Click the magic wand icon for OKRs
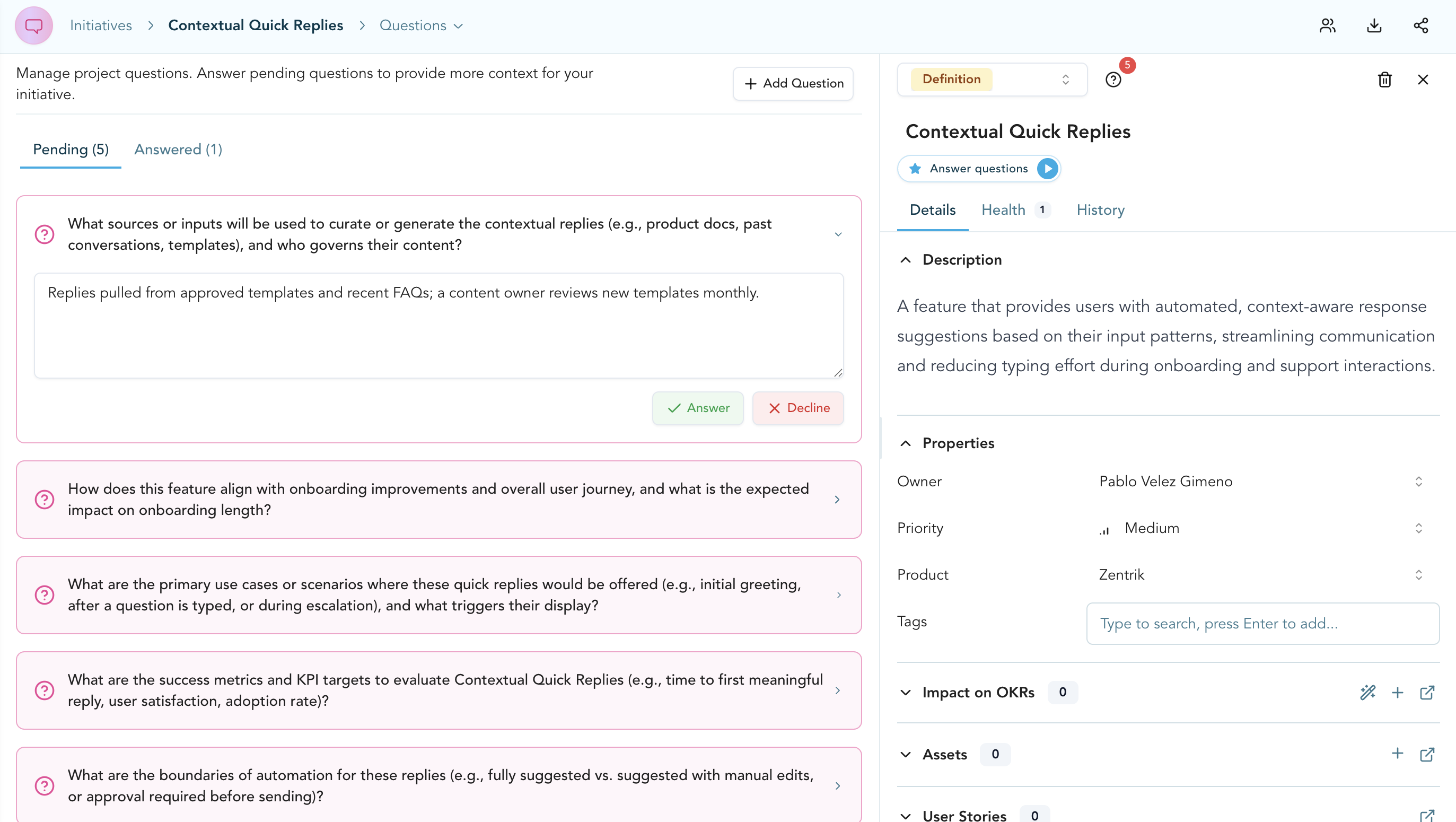Image resolution: width=1456 pixels, height=822 pixels. click(1367, 693)
